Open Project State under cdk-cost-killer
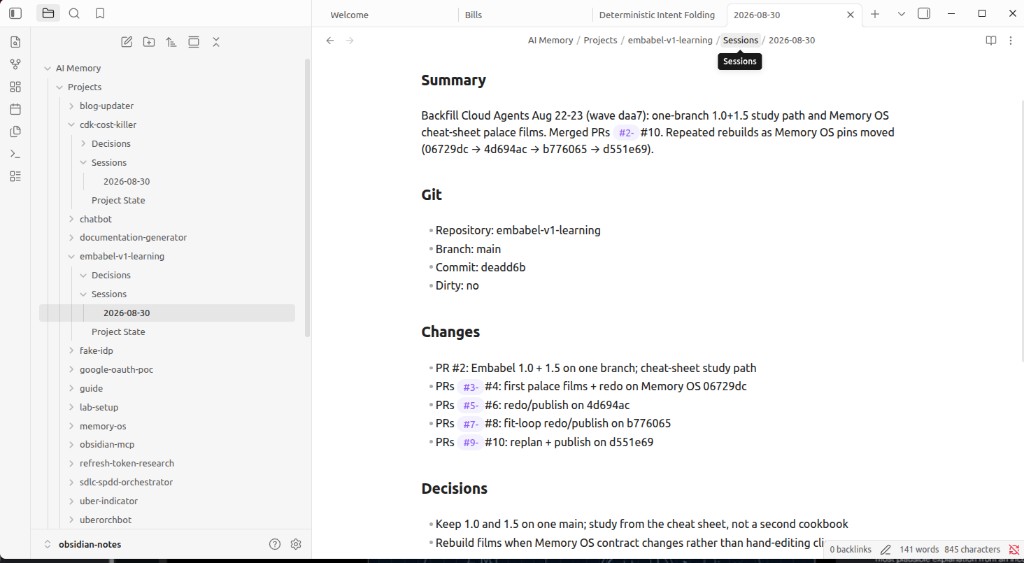 (x=118, y=201)
